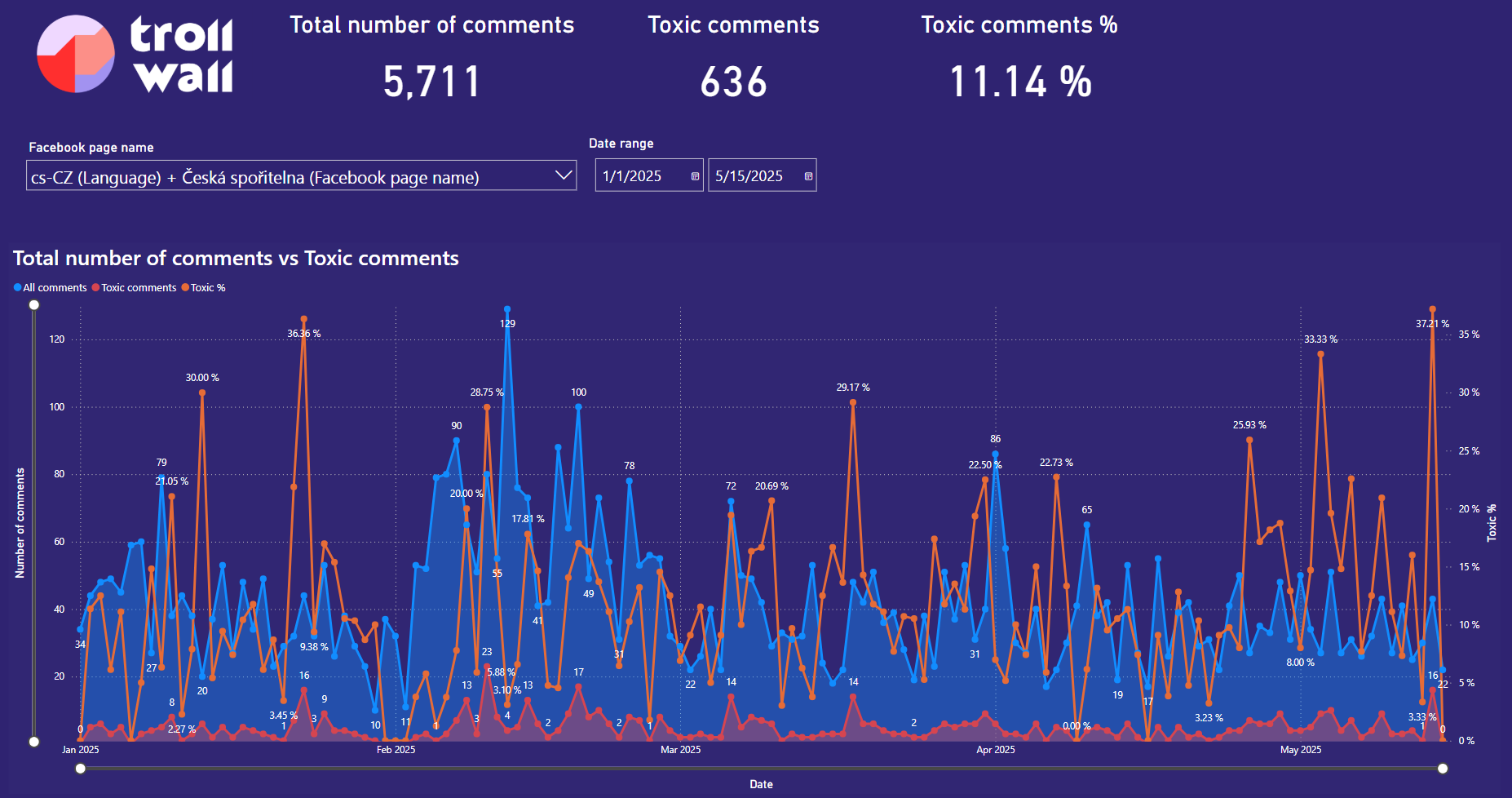Image resolution: width=1512 pixels, height=798 pixels.
Task: Select the 37.21 % toxic peak data point
Action: click(1432, 310)
